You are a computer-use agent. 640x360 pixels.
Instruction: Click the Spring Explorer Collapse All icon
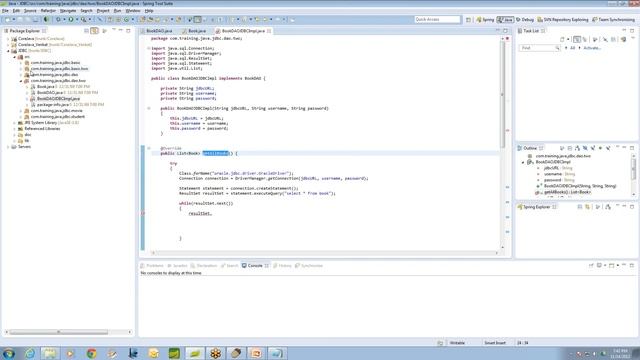580,207
